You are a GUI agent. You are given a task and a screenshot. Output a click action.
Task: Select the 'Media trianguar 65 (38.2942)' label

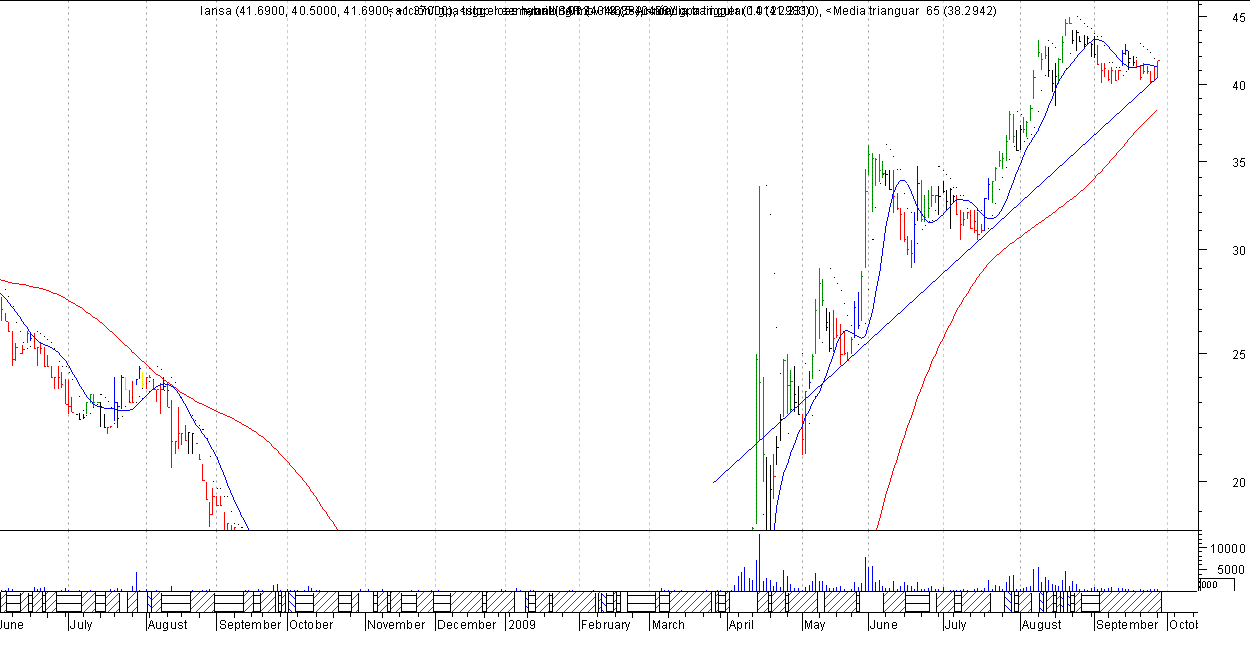coord(913,11)
